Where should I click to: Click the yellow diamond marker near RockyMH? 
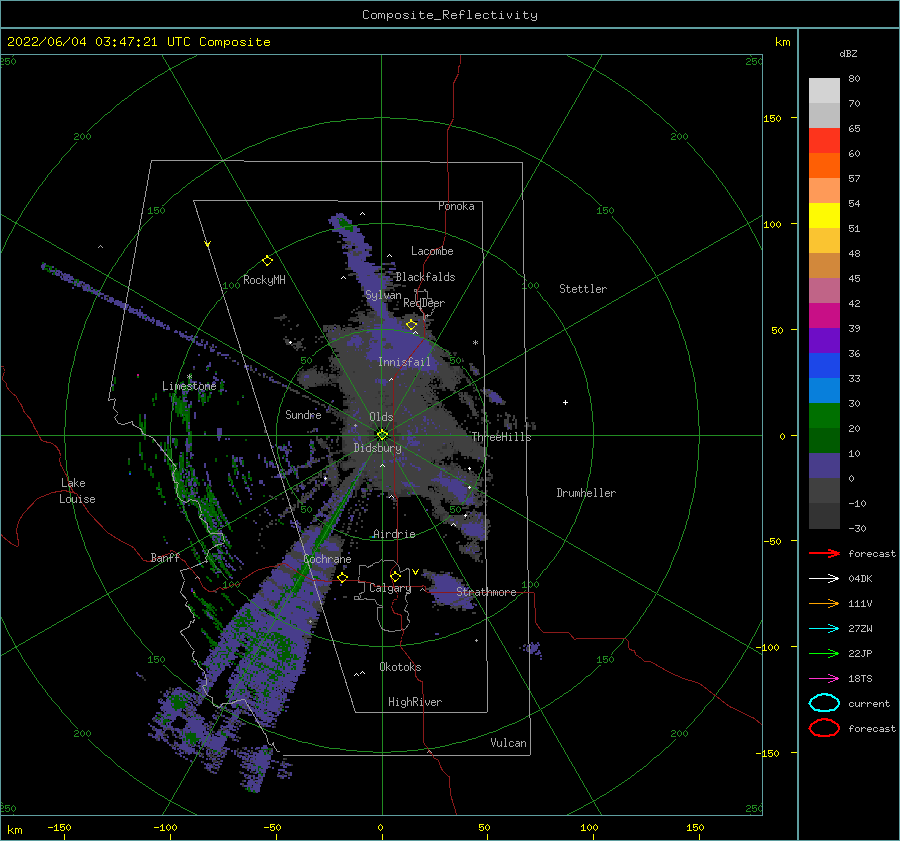coord(267,261)
